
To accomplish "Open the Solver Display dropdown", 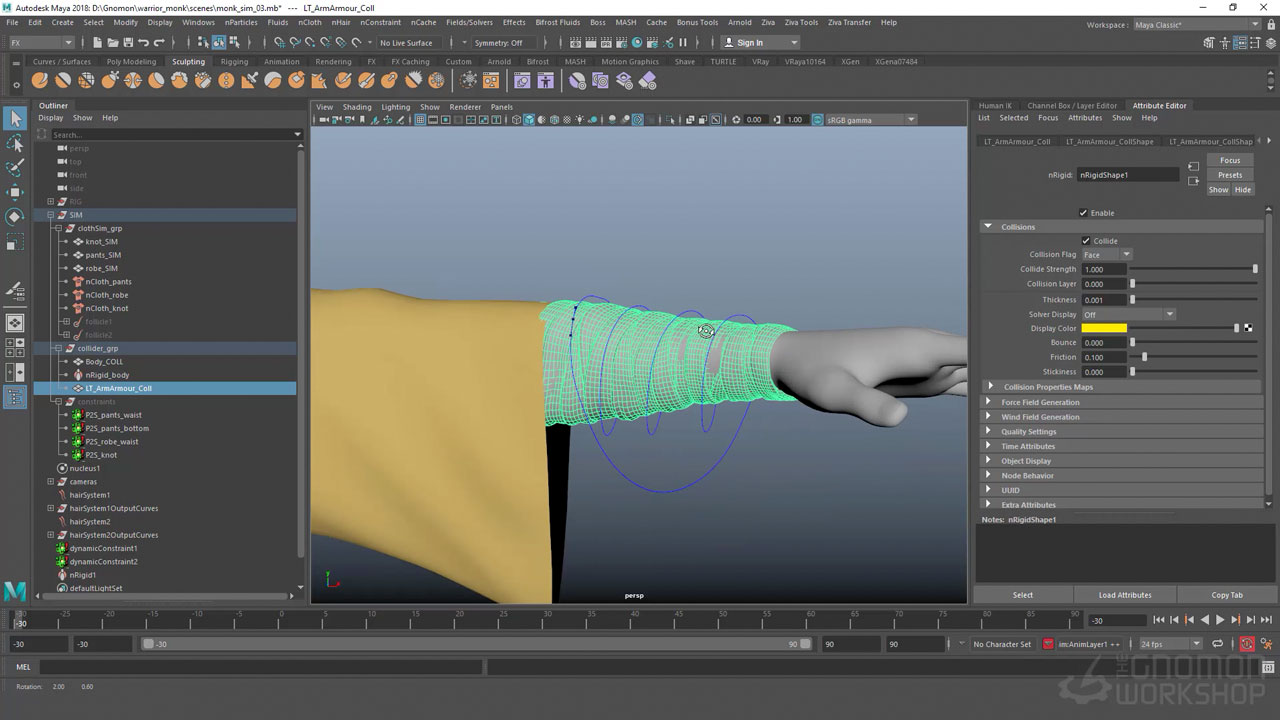I will tap(1128, 314).
